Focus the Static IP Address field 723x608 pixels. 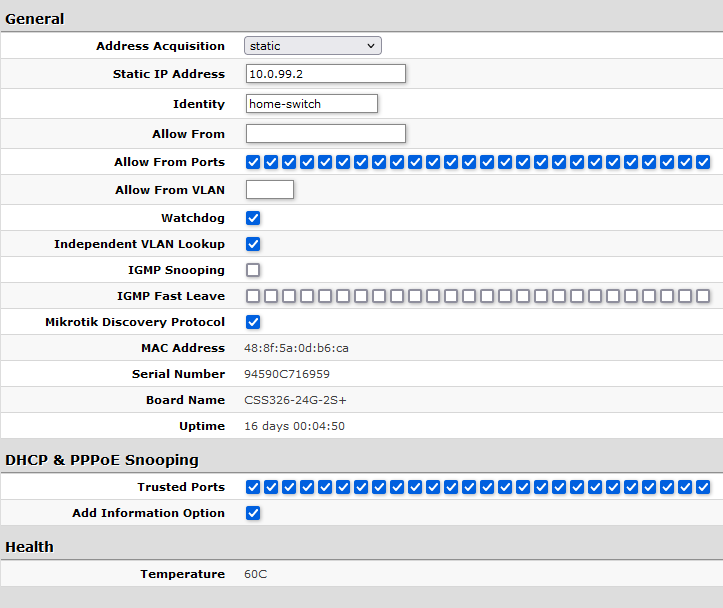(x=326, y=74)
